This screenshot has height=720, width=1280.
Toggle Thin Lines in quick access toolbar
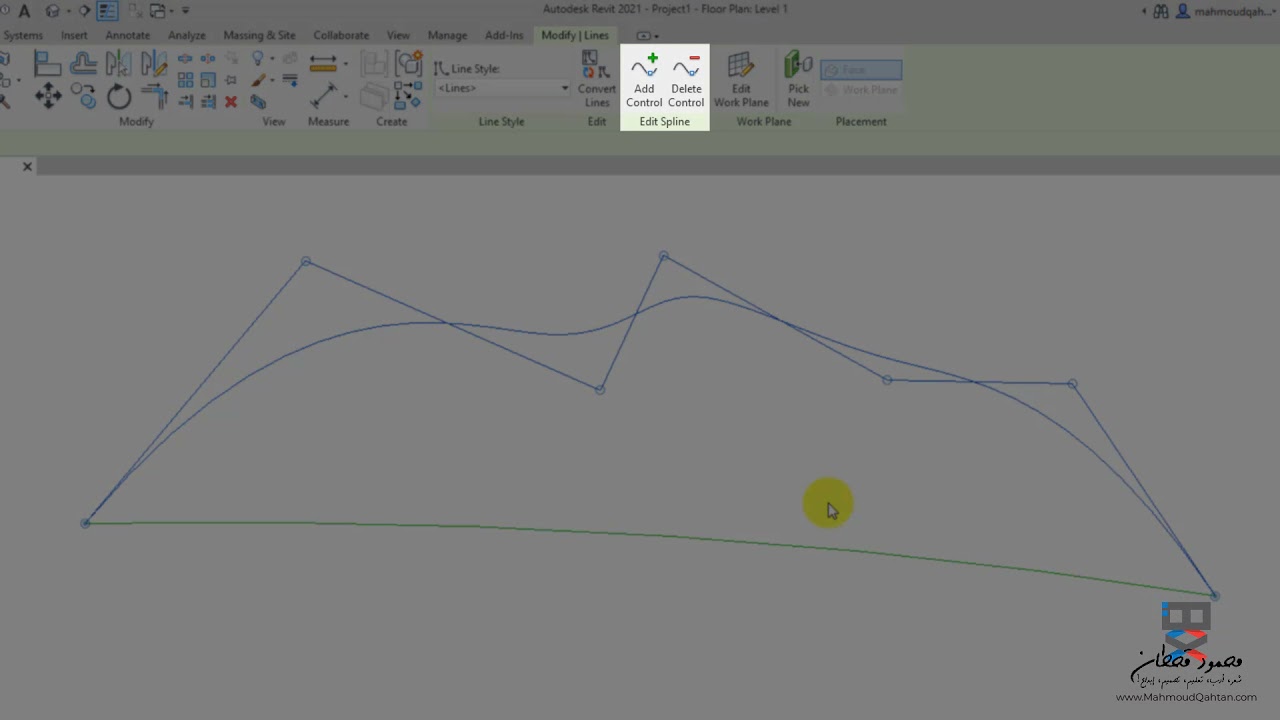point(107,11)
